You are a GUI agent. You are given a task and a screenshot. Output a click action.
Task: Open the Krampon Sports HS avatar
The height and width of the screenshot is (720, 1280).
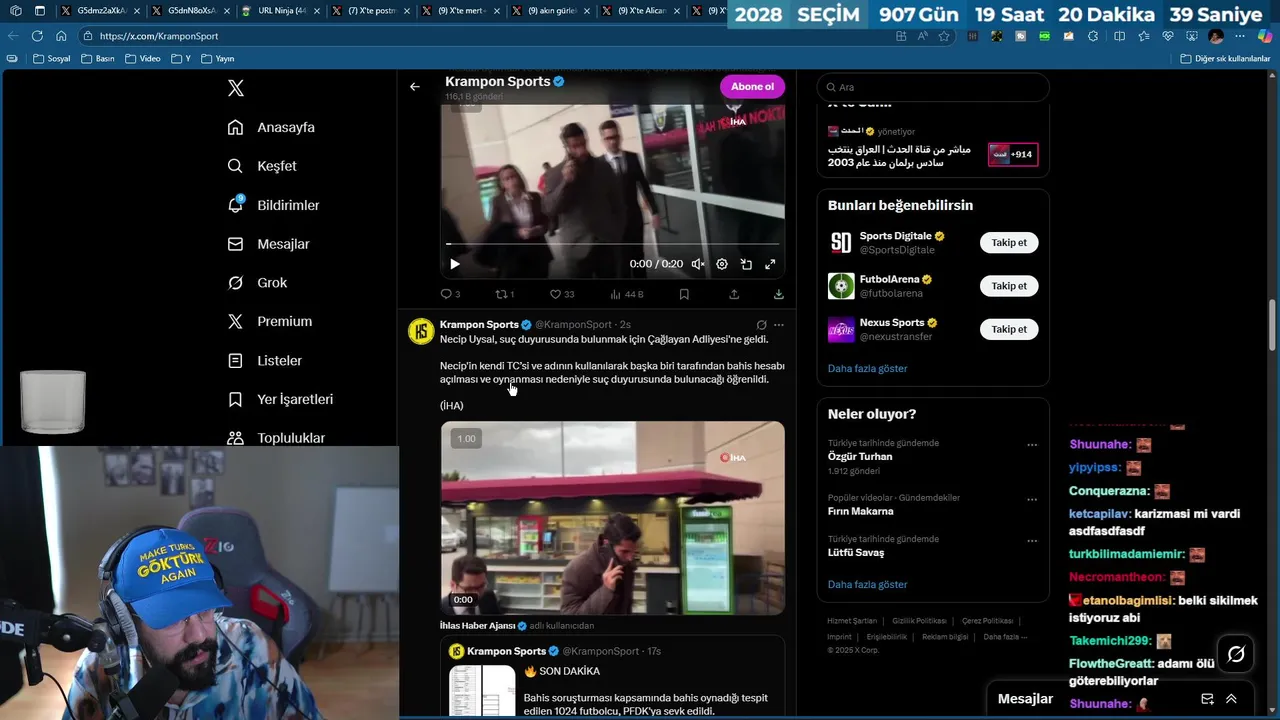(421, 331)
